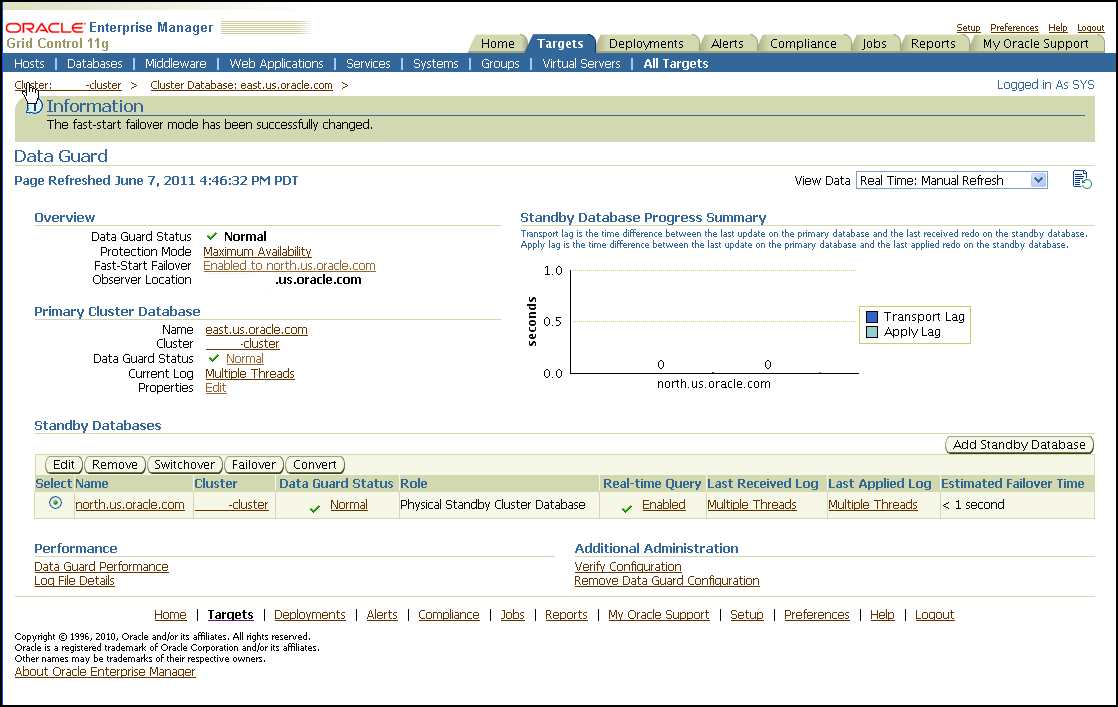Open the Verify Configuration link
Image resolution: width=1118 pixels, height=707 pixels.
pos(628,566)
